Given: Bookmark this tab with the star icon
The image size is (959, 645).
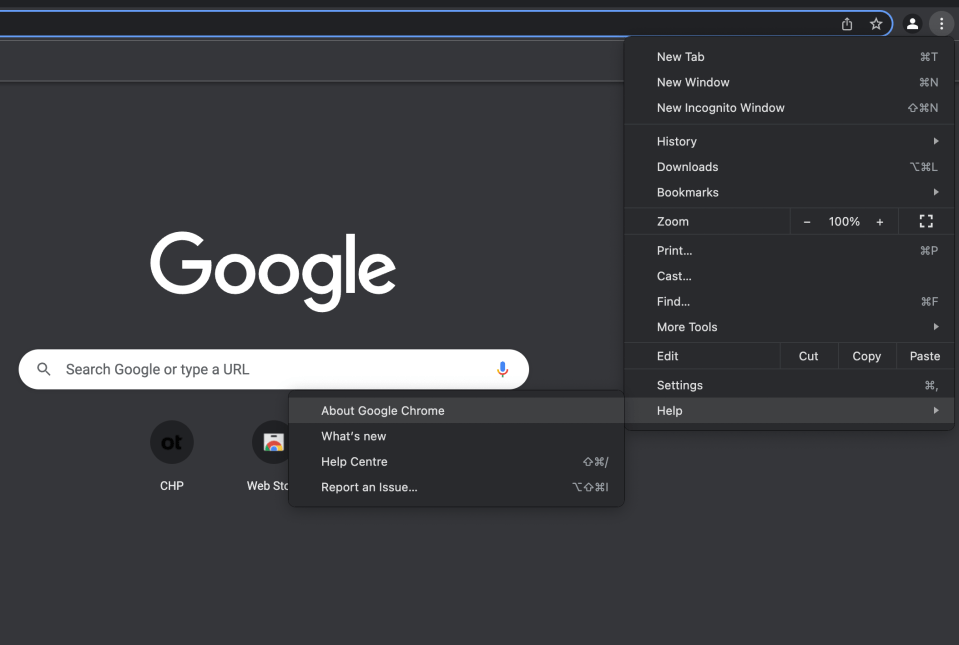Looking at the screenshot, I should [876, 24].
